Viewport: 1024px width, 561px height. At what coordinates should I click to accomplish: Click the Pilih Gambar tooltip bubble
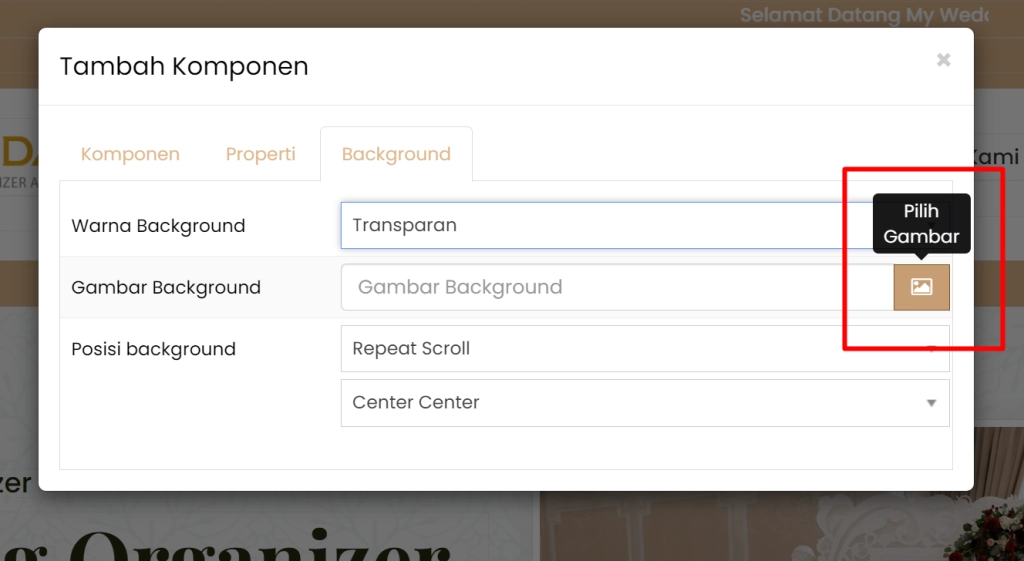click(921, 224)
